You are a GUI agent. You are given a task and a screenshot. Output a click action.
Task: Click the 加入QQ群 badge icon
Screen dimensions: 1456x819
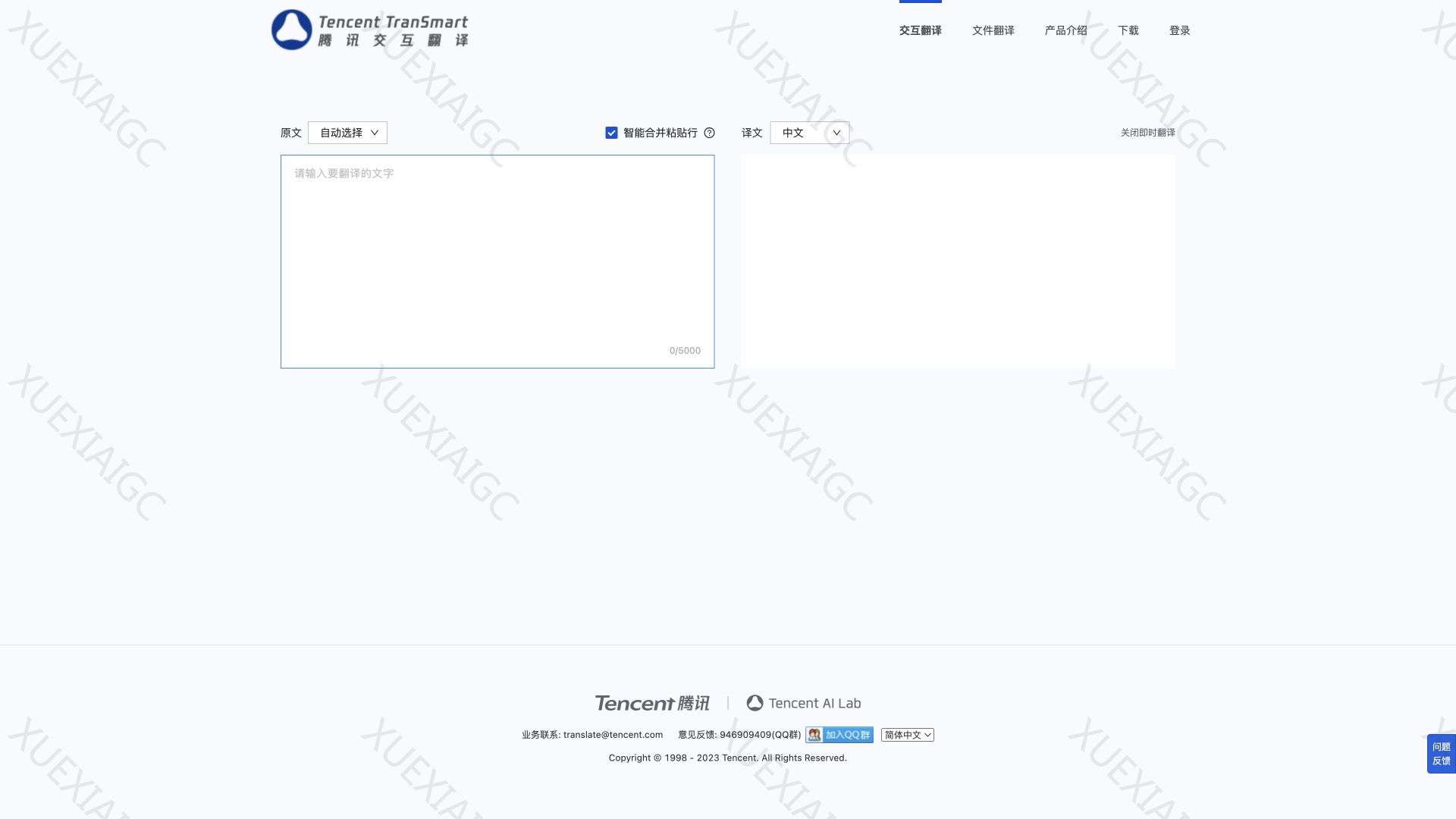coord(839,735)
